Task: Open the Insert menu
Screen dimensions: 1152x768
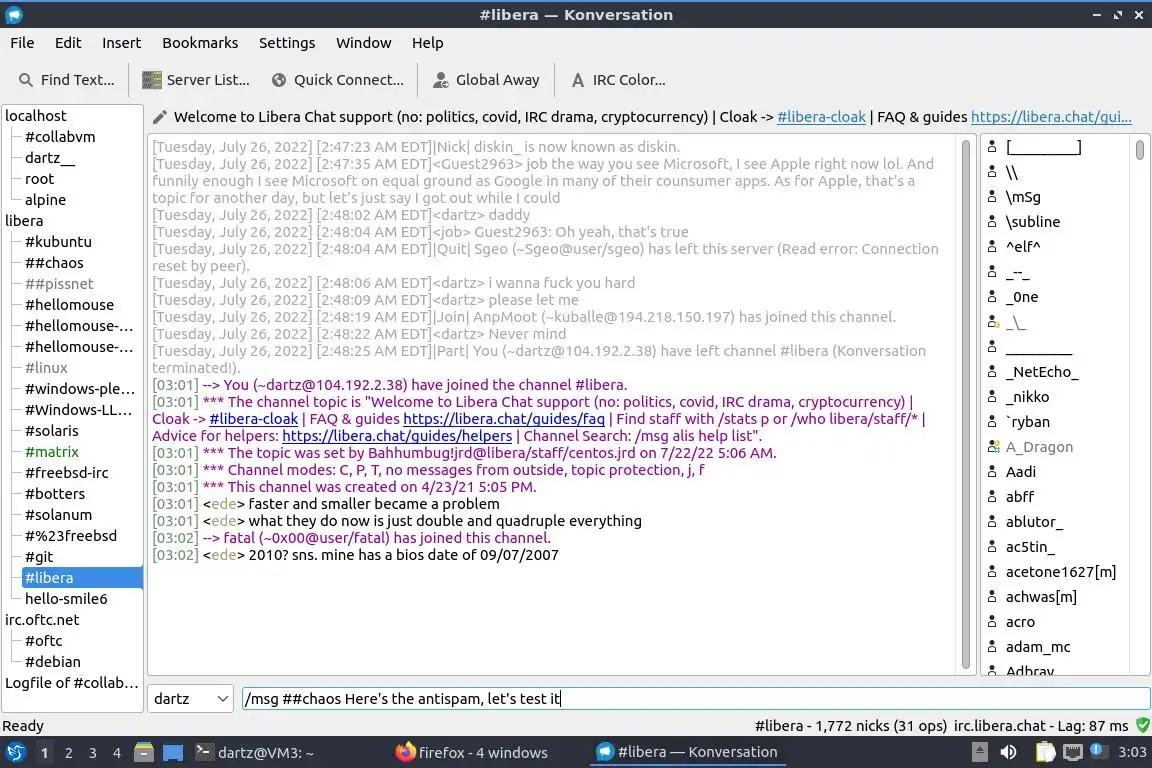Action: pos(121,43)
